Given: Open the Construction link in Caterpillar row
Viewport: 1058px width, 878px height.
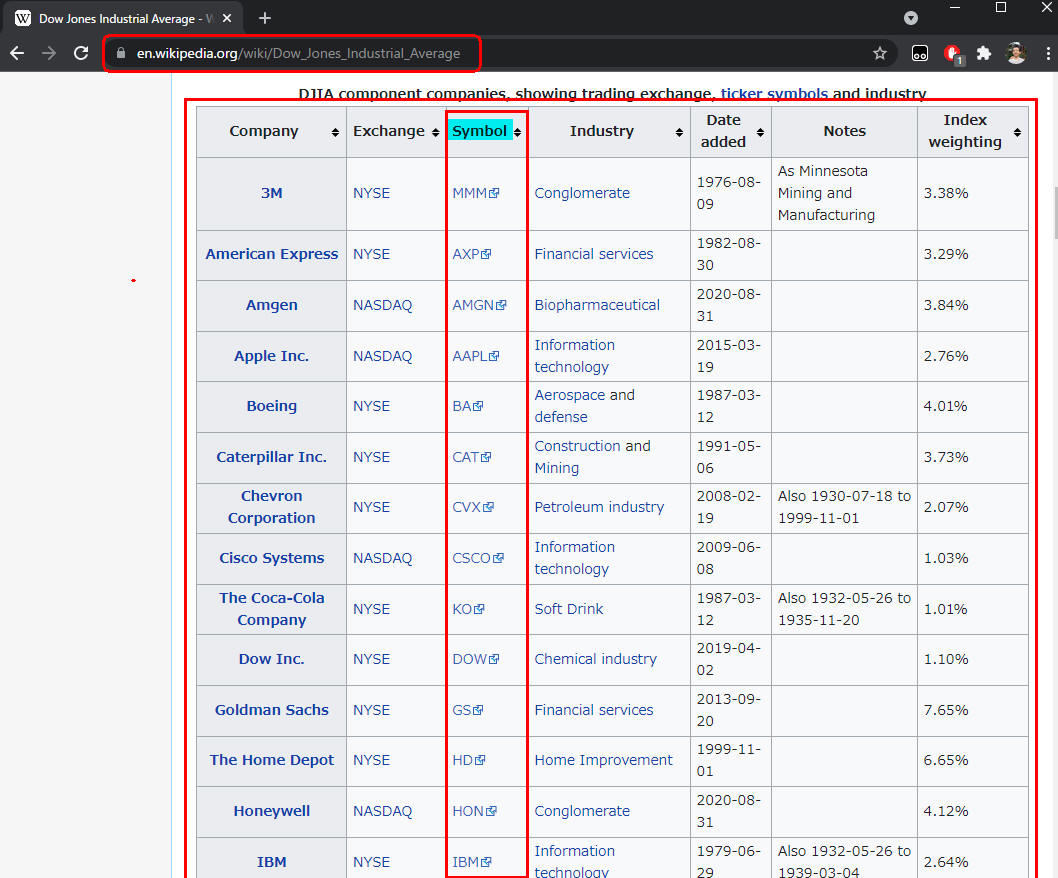Looking at the screenshot, I should point(578,447).
